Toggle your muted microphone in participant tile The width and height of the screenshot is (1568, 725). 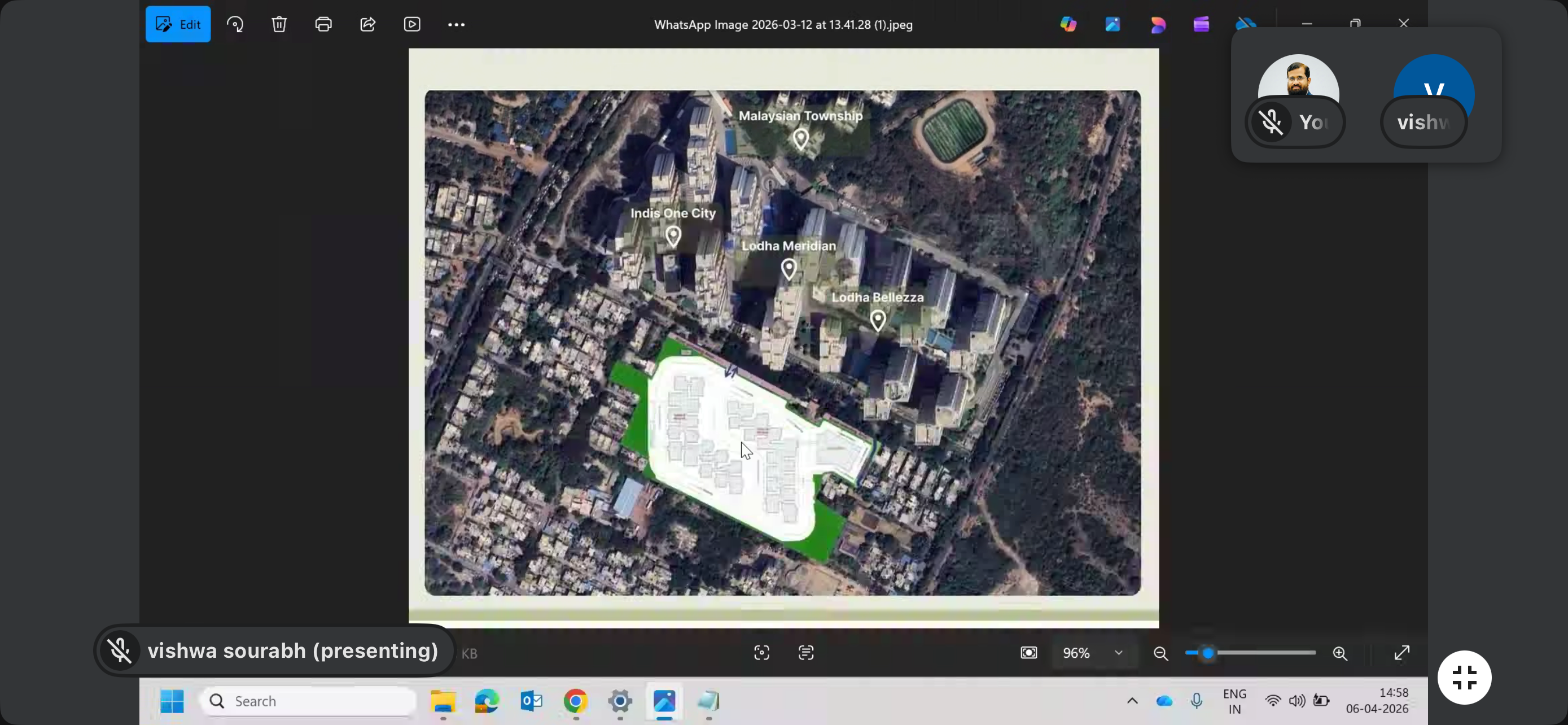pos(1272,123)
